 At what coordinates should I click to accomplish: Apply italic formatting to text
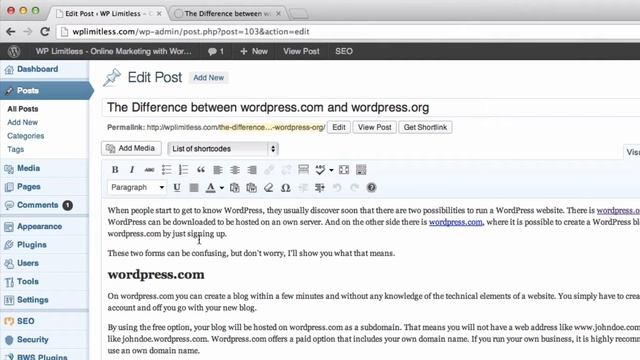[132, 170]
